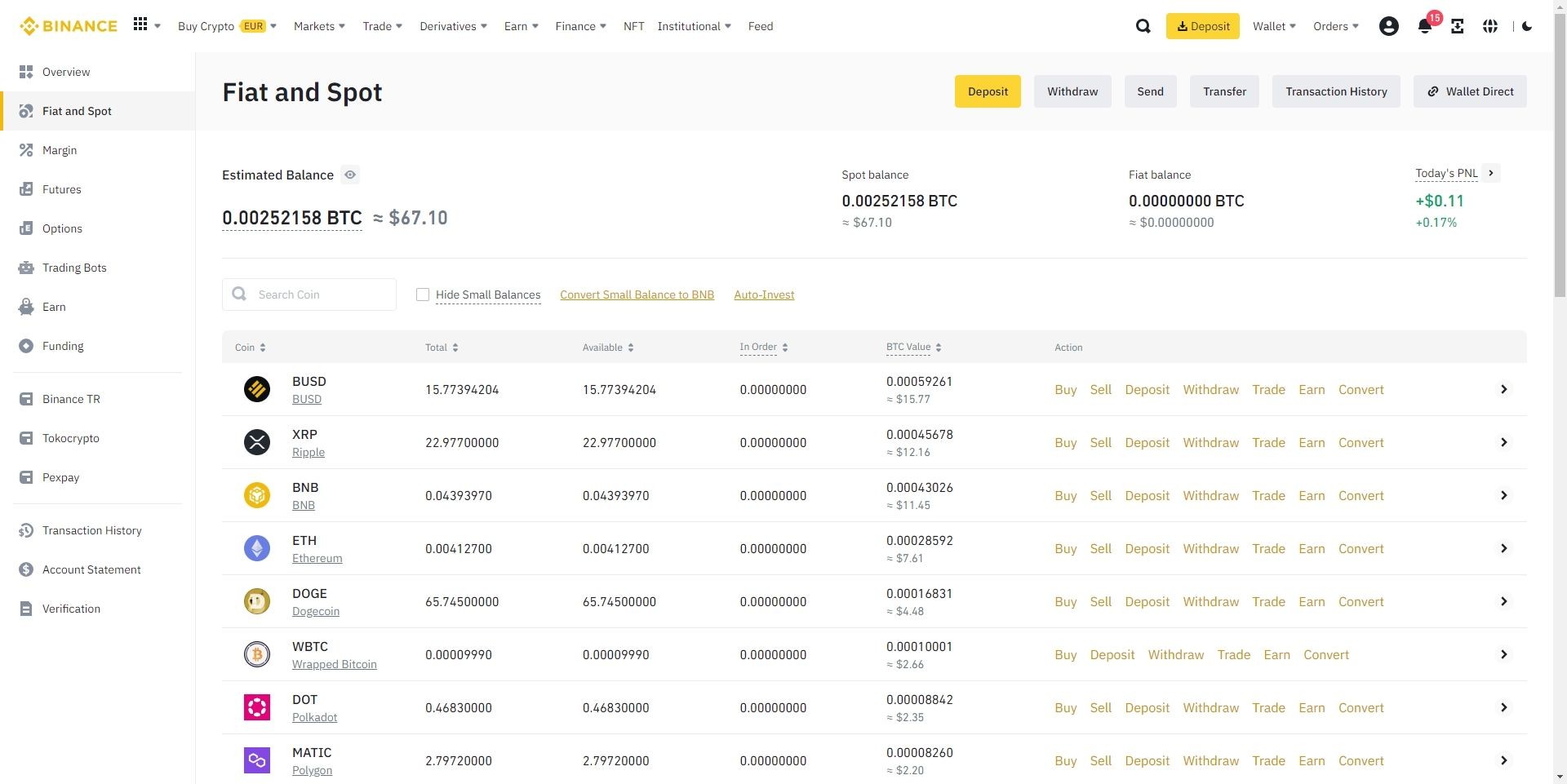This screenshot has width=1567, height=784.
Task: Click the DOGE coin icon
Action: (x=257, y=601)
